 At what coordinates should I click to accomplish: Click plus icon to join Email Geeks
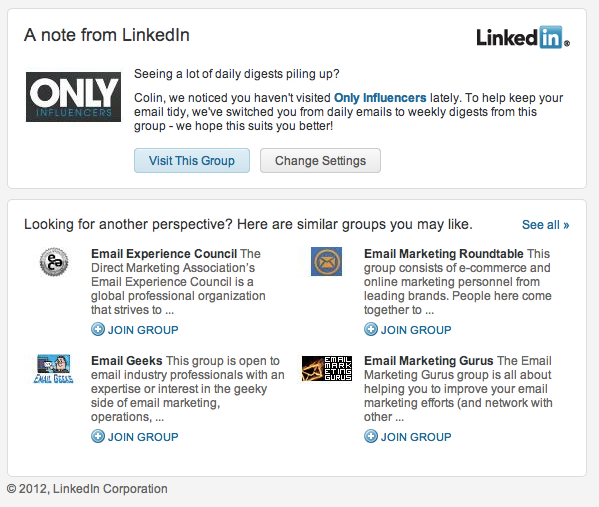[x=98, y=436]
